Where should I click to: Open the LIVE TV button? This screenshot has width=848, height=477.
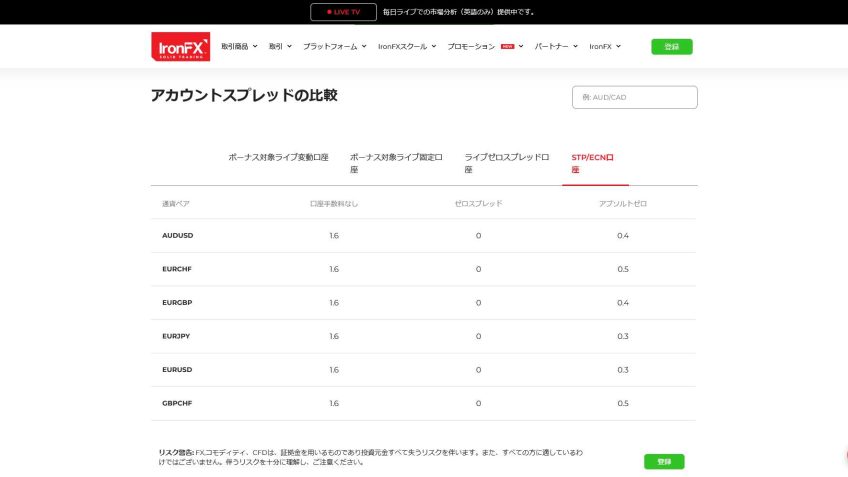[343, 12]
